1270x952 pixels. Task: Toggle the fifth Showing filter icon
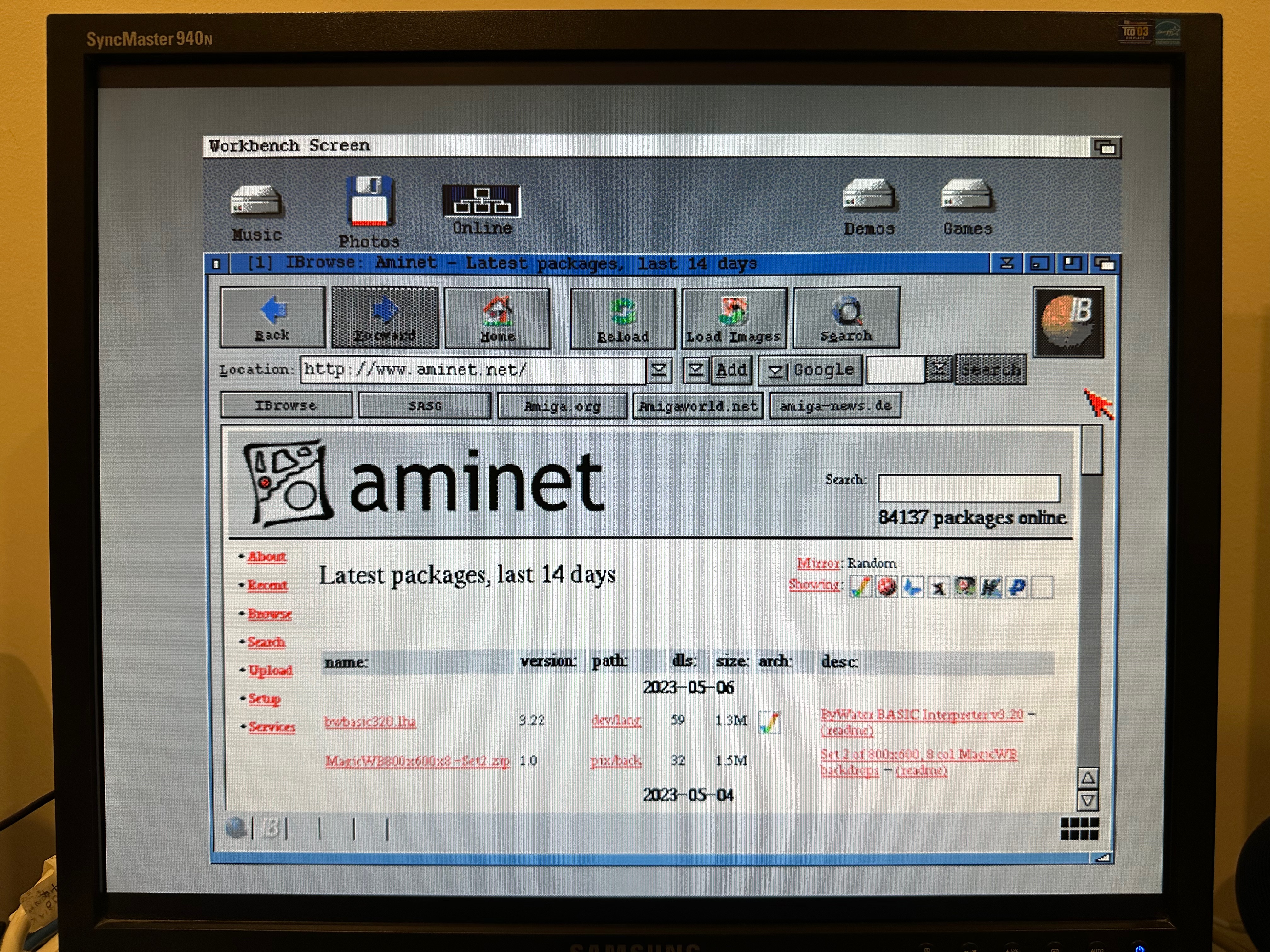(964, 587)
